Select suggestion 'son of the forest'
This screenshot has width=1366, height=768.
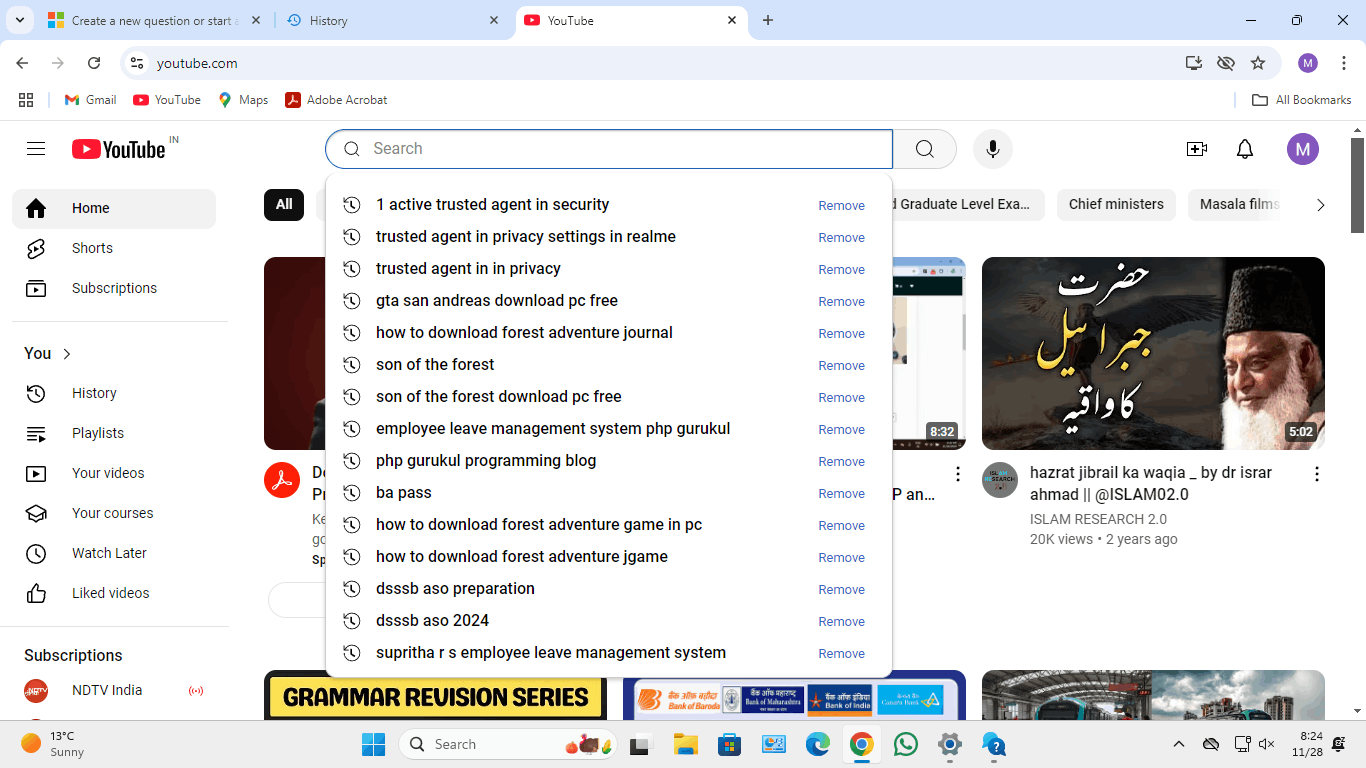click(608, 365)
